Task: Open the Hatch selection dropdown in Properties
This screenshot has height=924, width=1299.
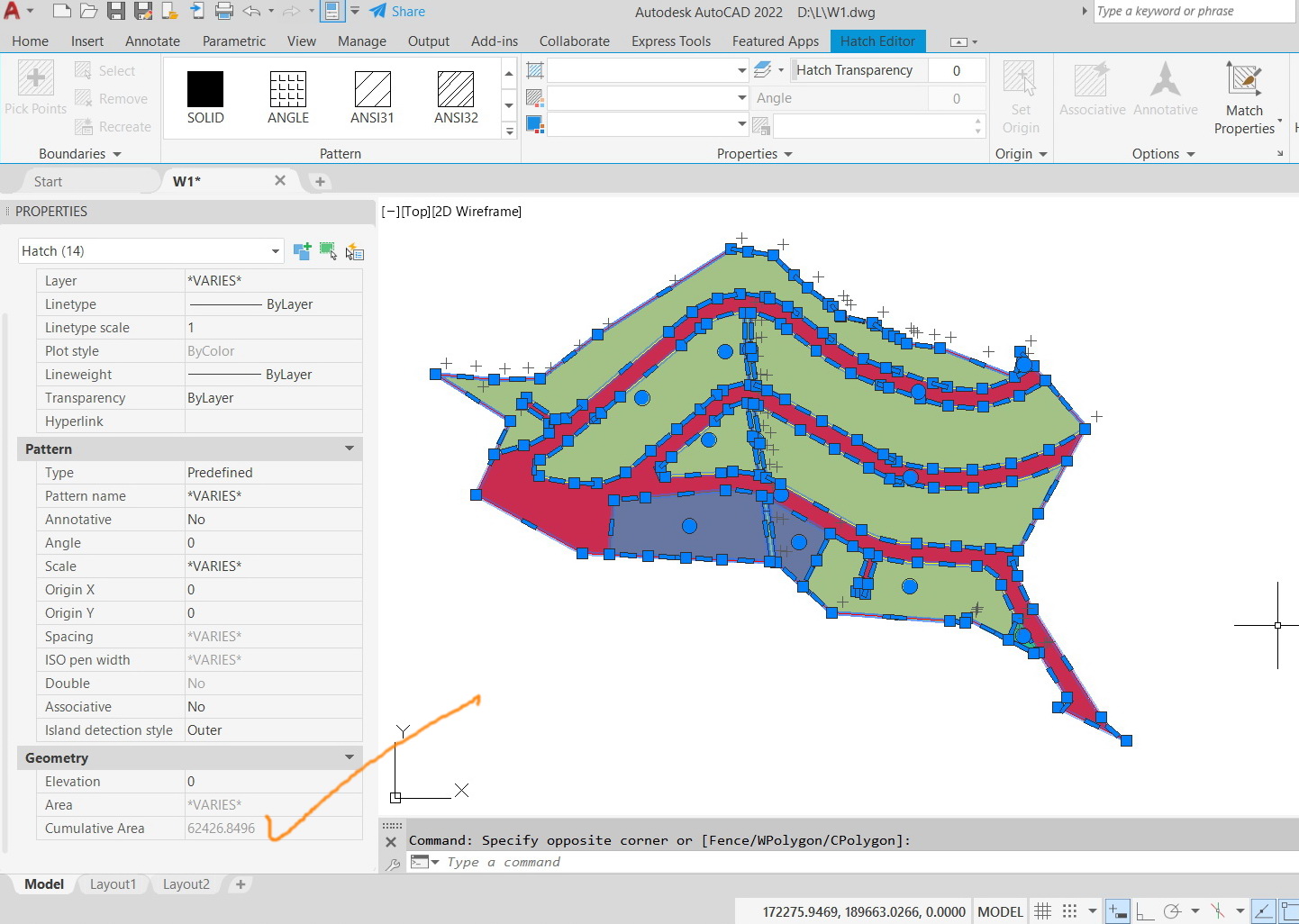Action: (x=276, y=250)
